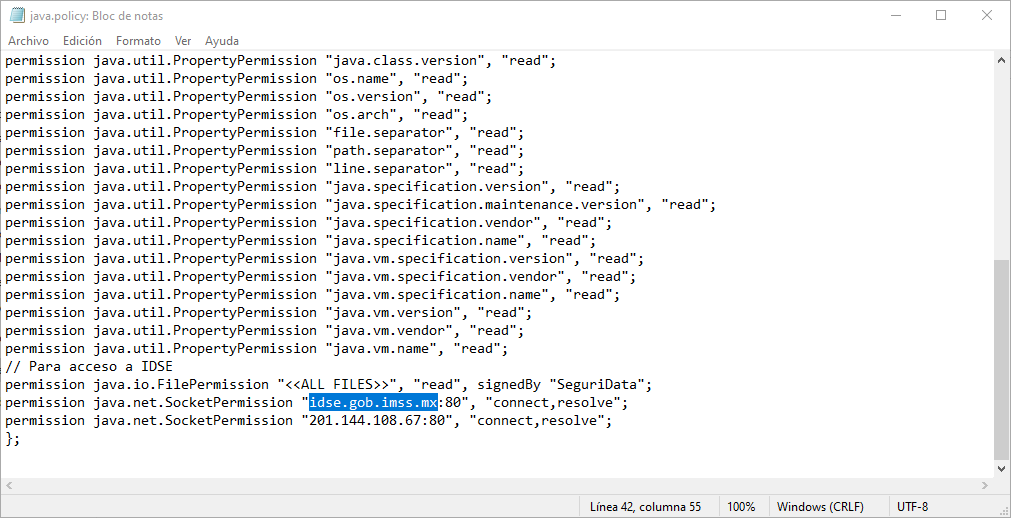This screenshot has width=1011, height=518.
Task: Minimize the Bloc de notas window
Action: pos(894,15)
